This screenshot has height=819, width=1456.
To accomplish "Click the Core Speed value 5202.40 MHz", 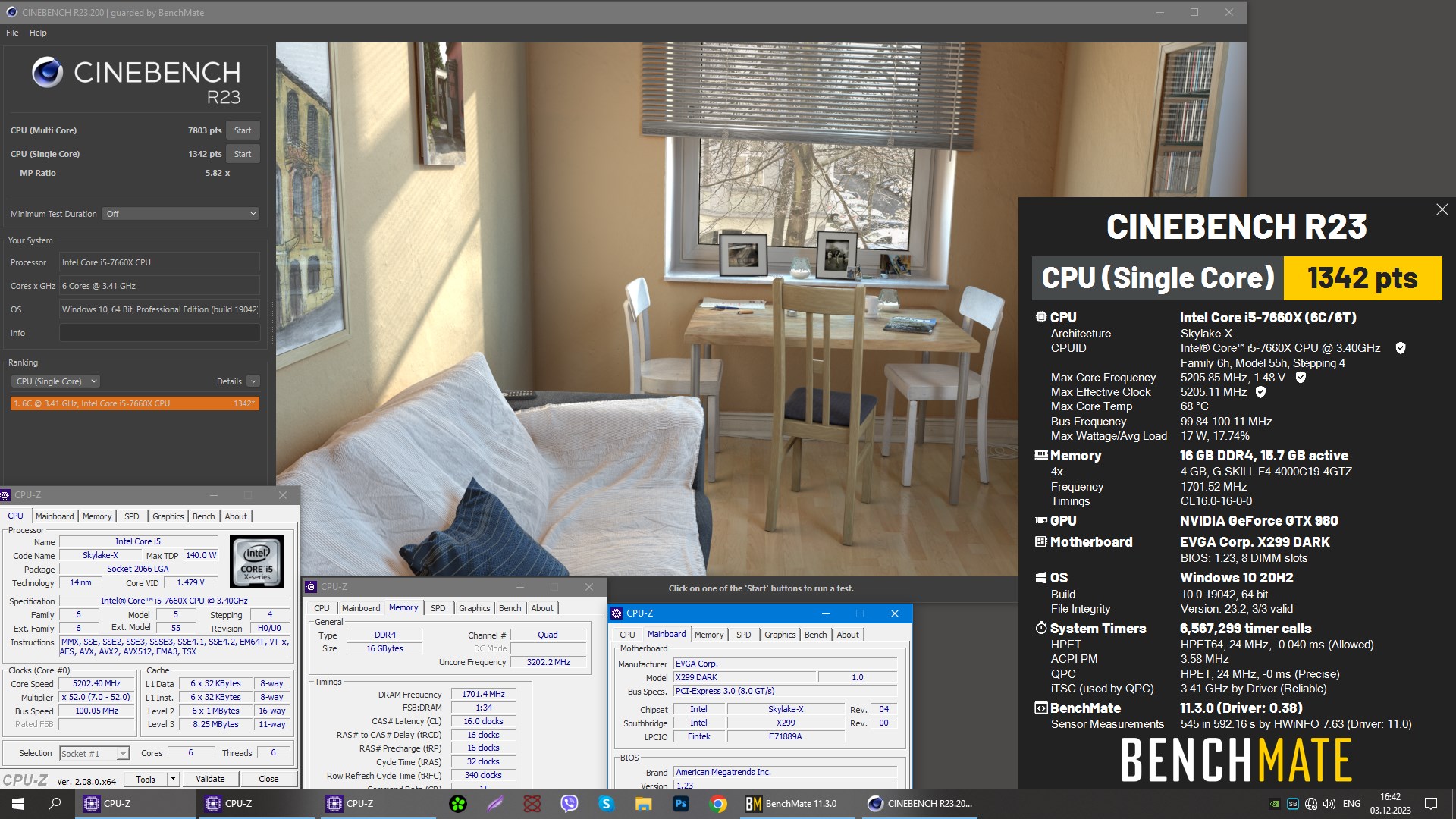I will (x=96, y=684).
